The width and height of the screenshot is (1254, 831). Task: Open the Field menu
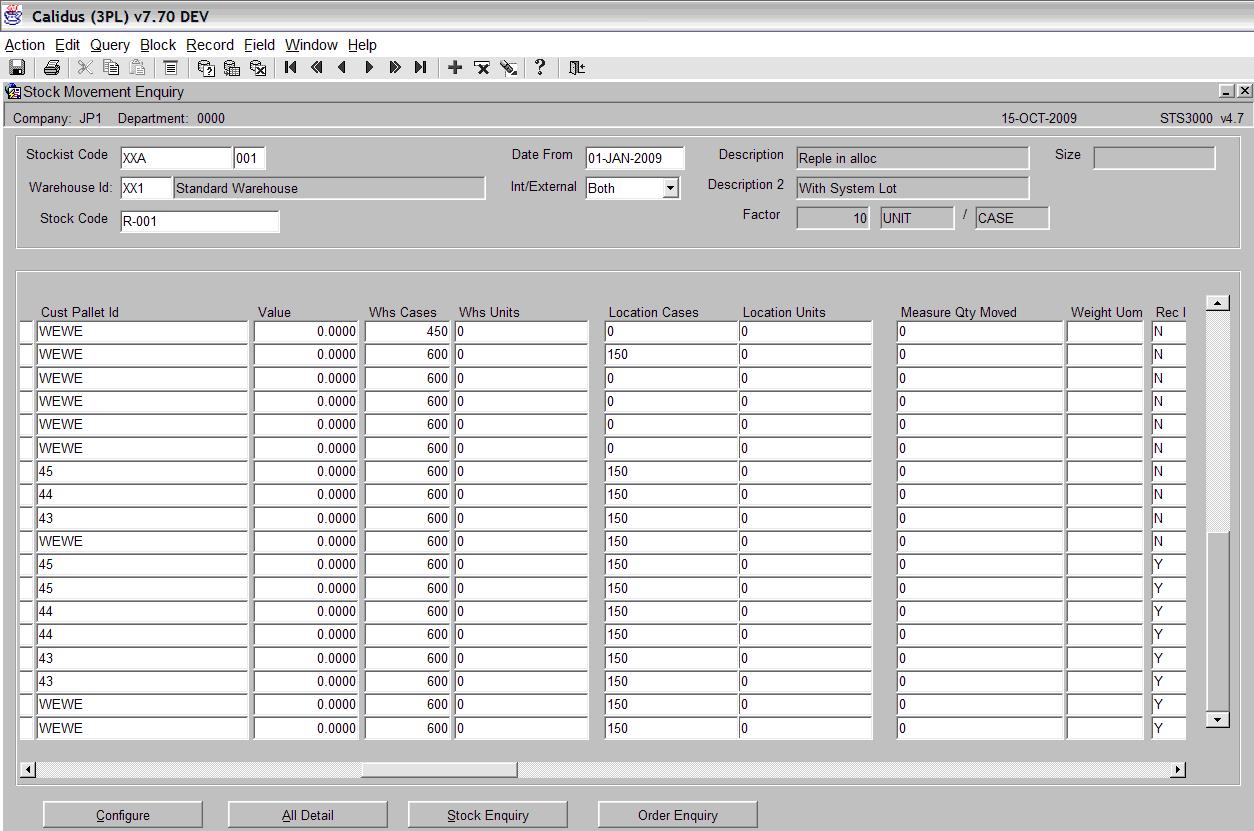click(x=259, y=45)
